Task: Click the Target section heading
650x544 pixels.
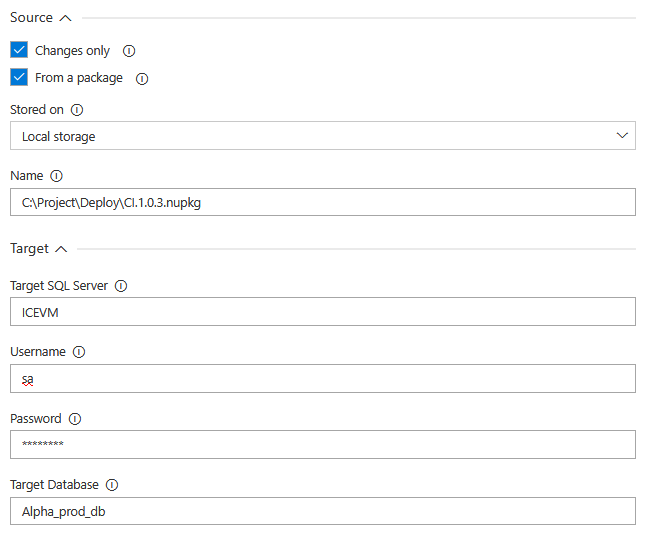Action: point(29,248)
